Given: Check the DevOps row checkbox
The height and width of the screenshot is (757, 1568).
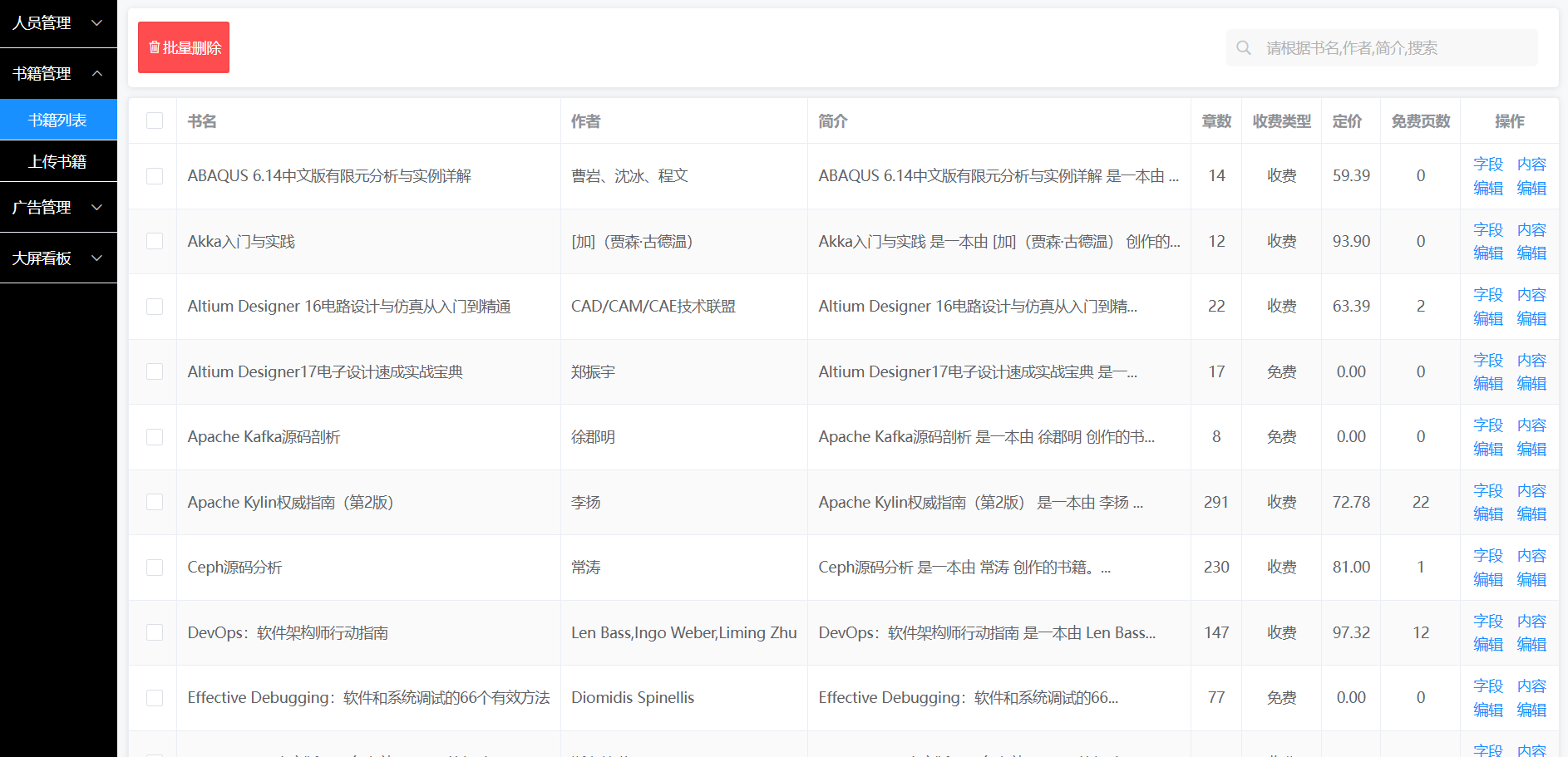Looking at the screenshot, I should pos(155,632).
